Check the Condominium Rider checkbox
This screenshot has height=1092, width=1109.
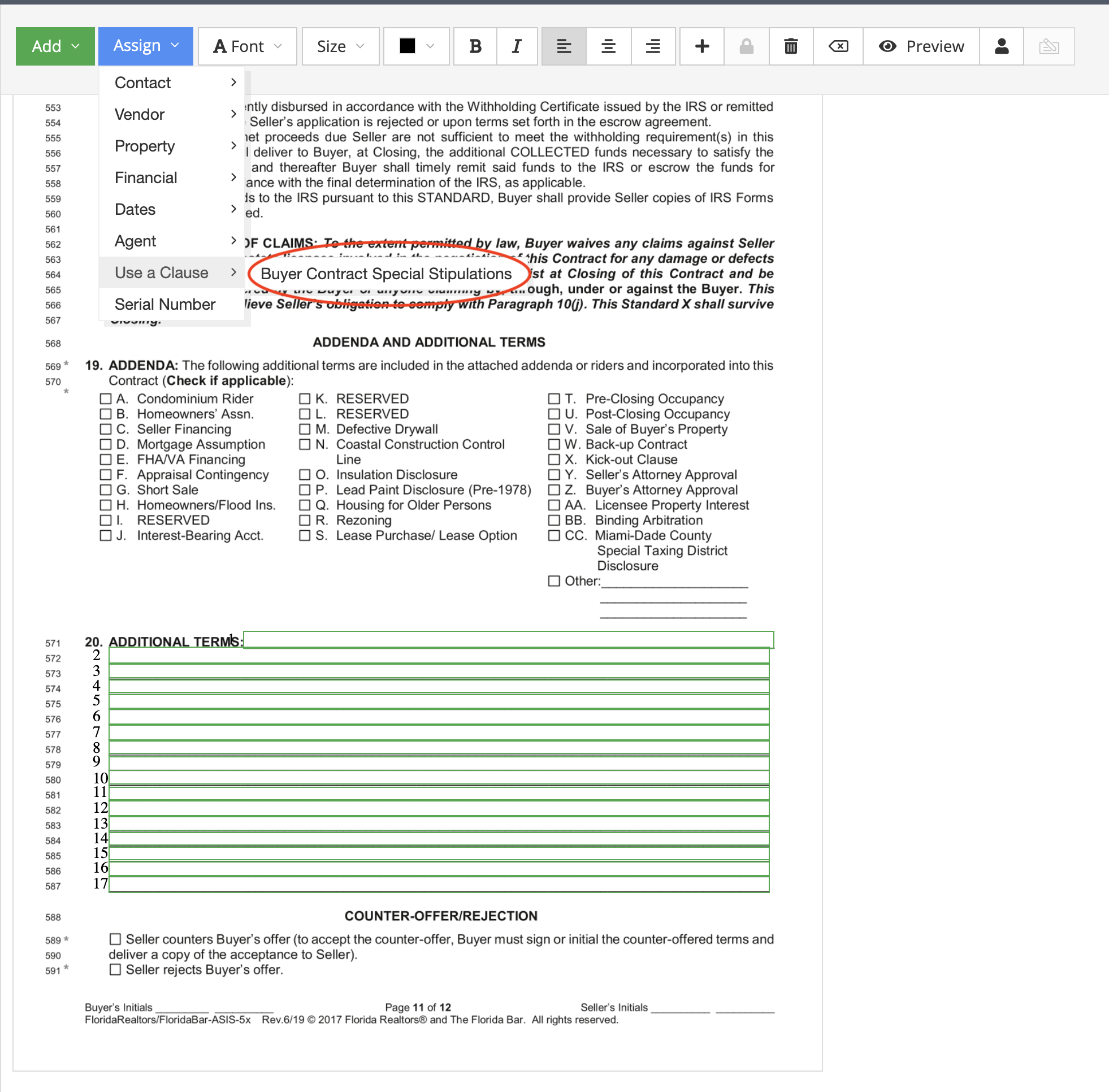106,398
